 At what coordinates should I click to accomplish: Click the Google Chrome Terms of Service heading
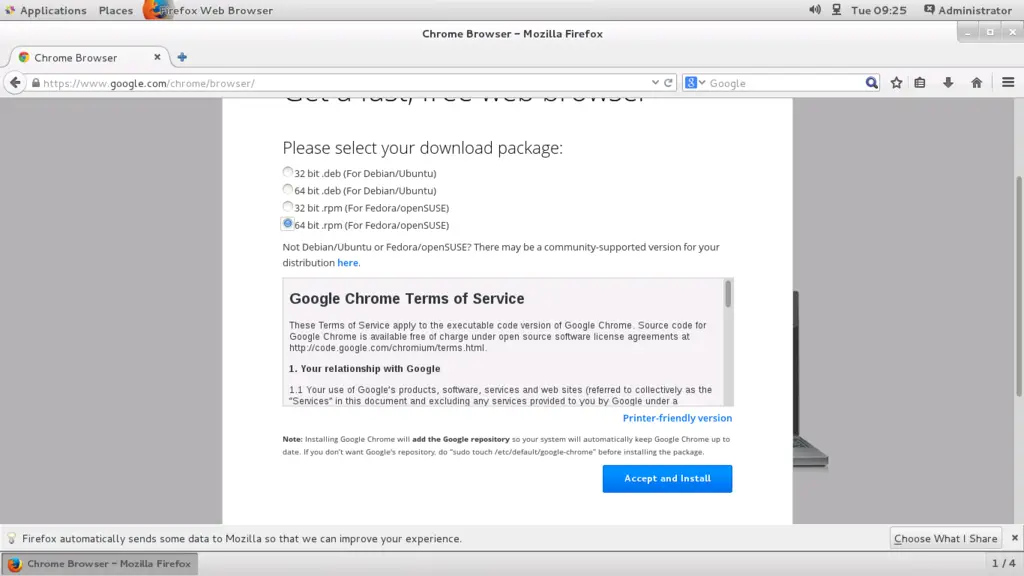pyautogui.click(x=407, y=298)
